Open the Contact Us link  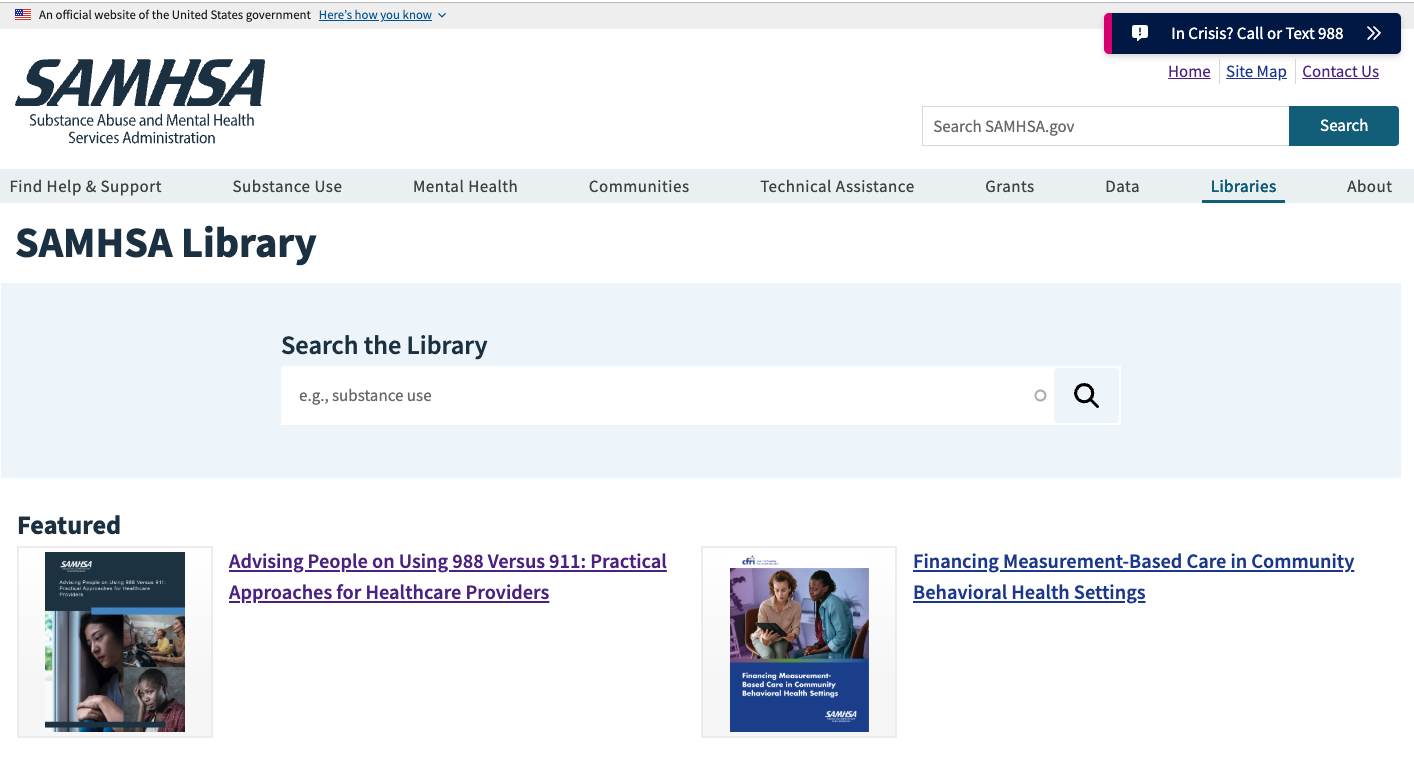1340,71
